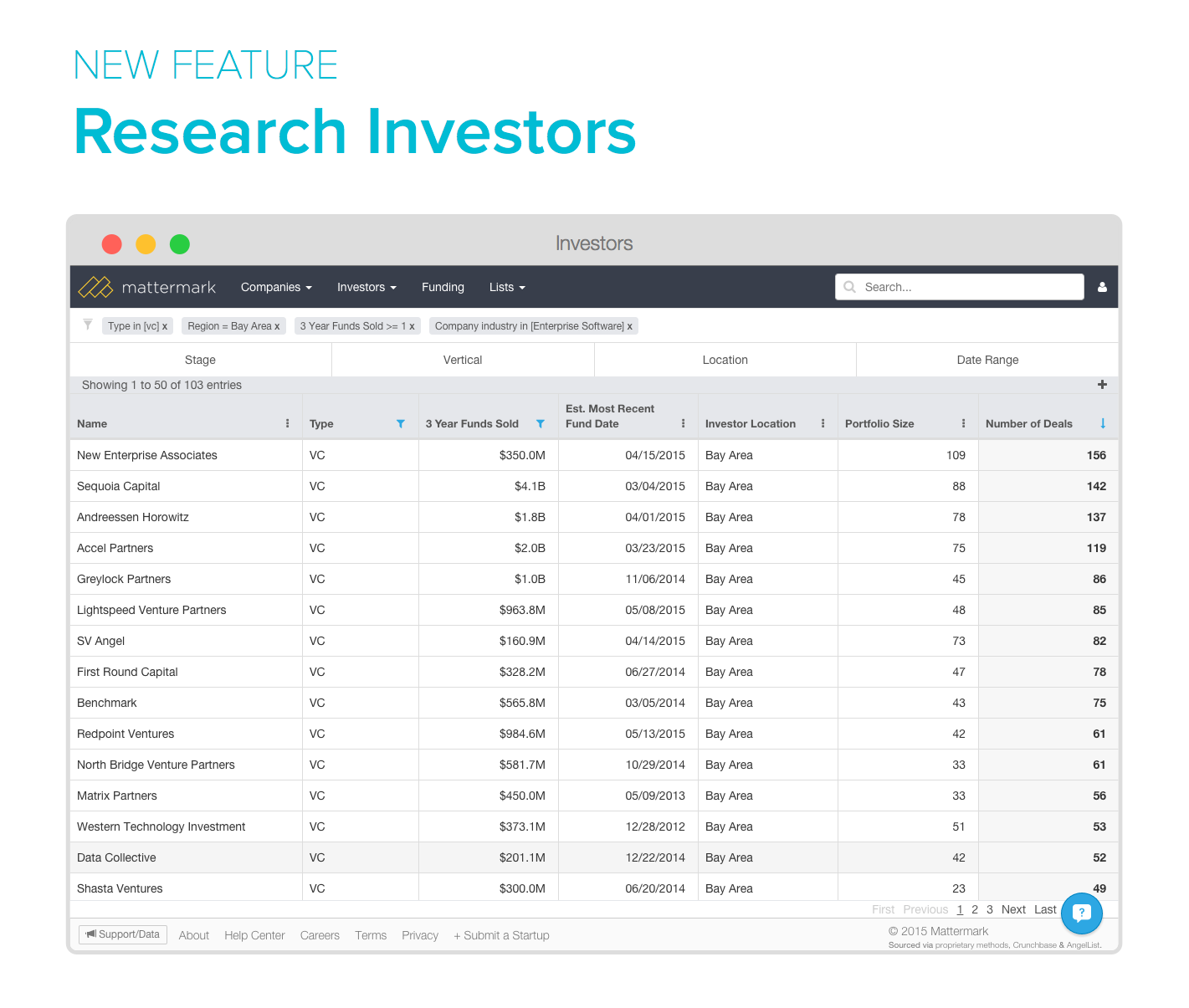Remove the 3 Year Funds Sold filter
The height and width of the screenshot is (1008, 1189).
pyautogui.click(x=412, y=326)
